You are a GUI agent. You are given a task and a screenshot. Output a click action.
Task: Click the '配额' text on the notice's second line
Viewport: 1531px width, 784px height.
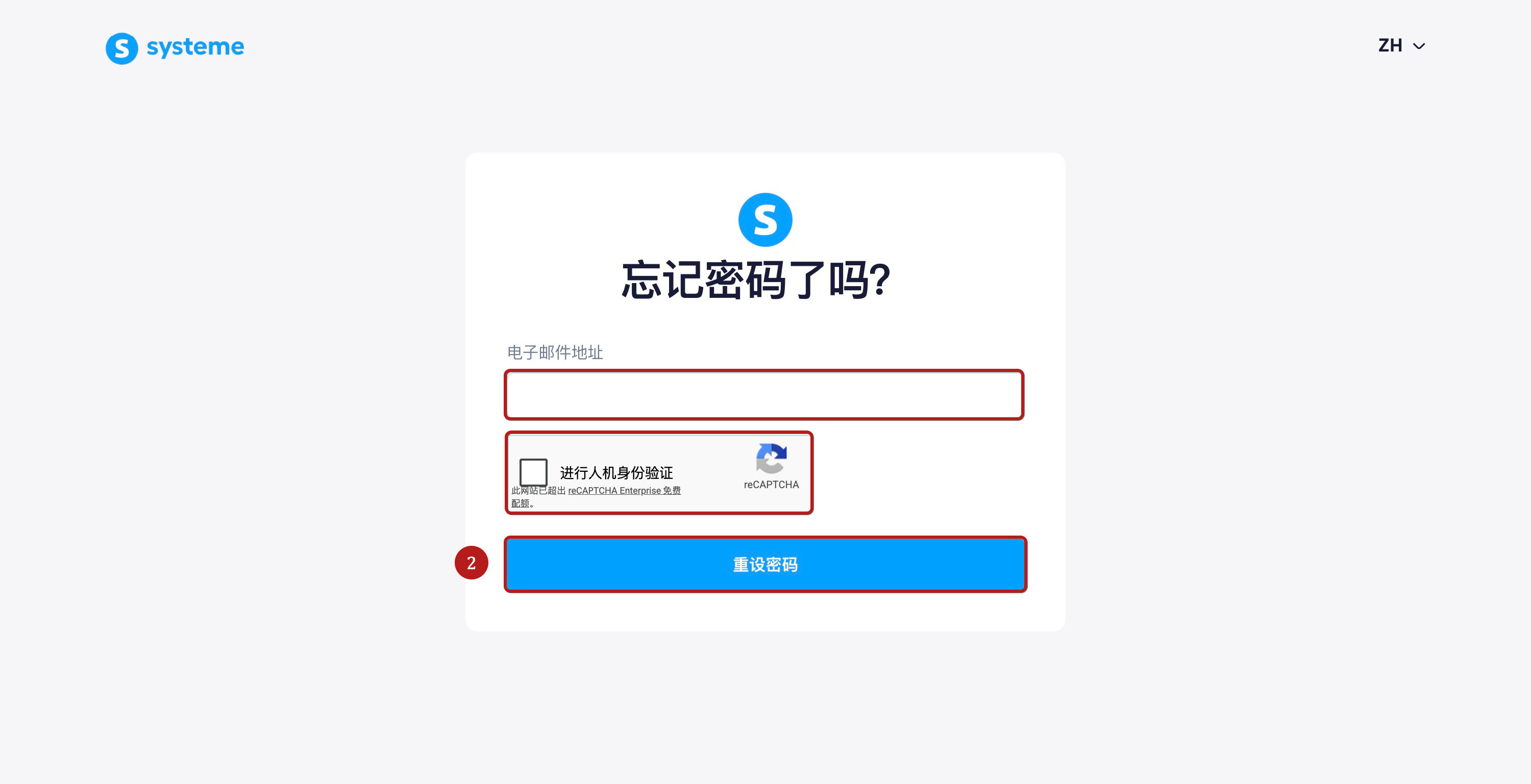(520, 503)
